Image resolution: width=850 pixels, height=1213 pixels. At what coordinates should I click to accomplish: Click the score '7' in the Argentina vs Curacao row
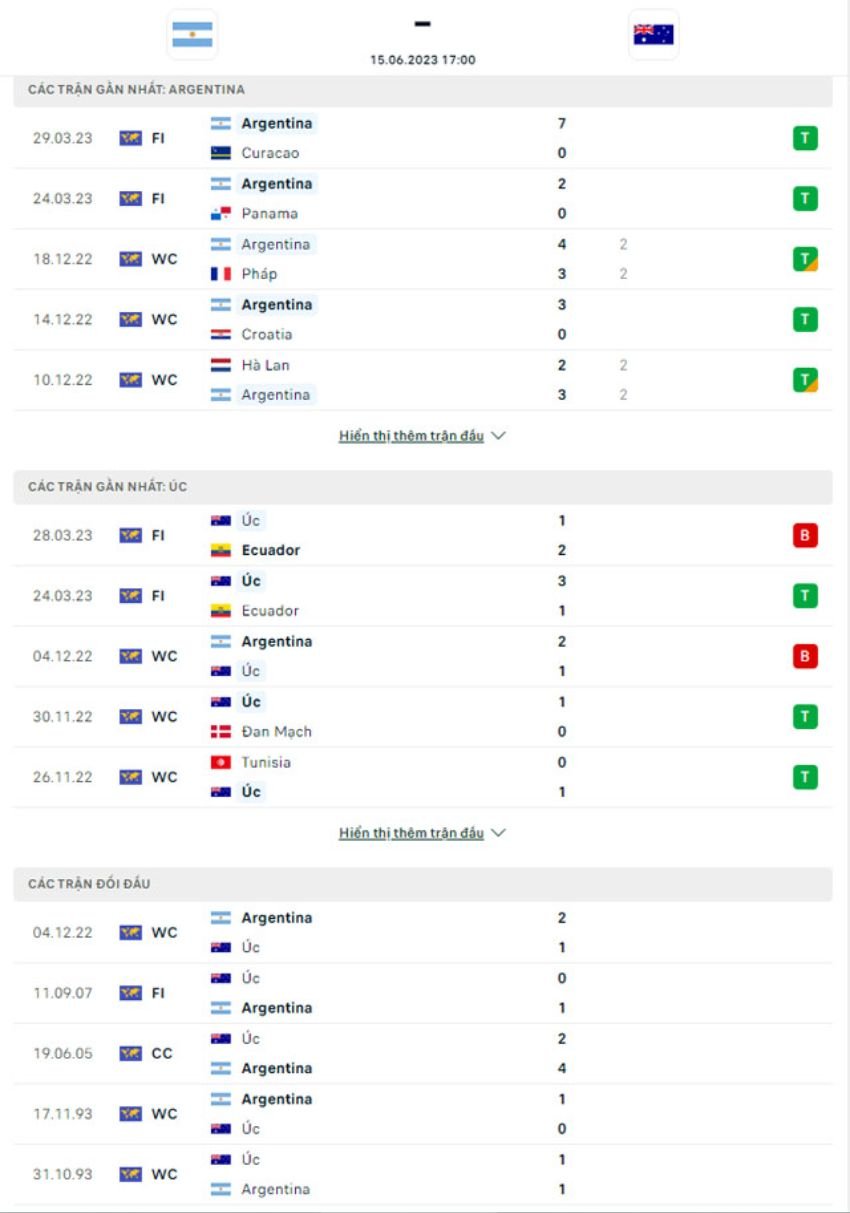562,123
